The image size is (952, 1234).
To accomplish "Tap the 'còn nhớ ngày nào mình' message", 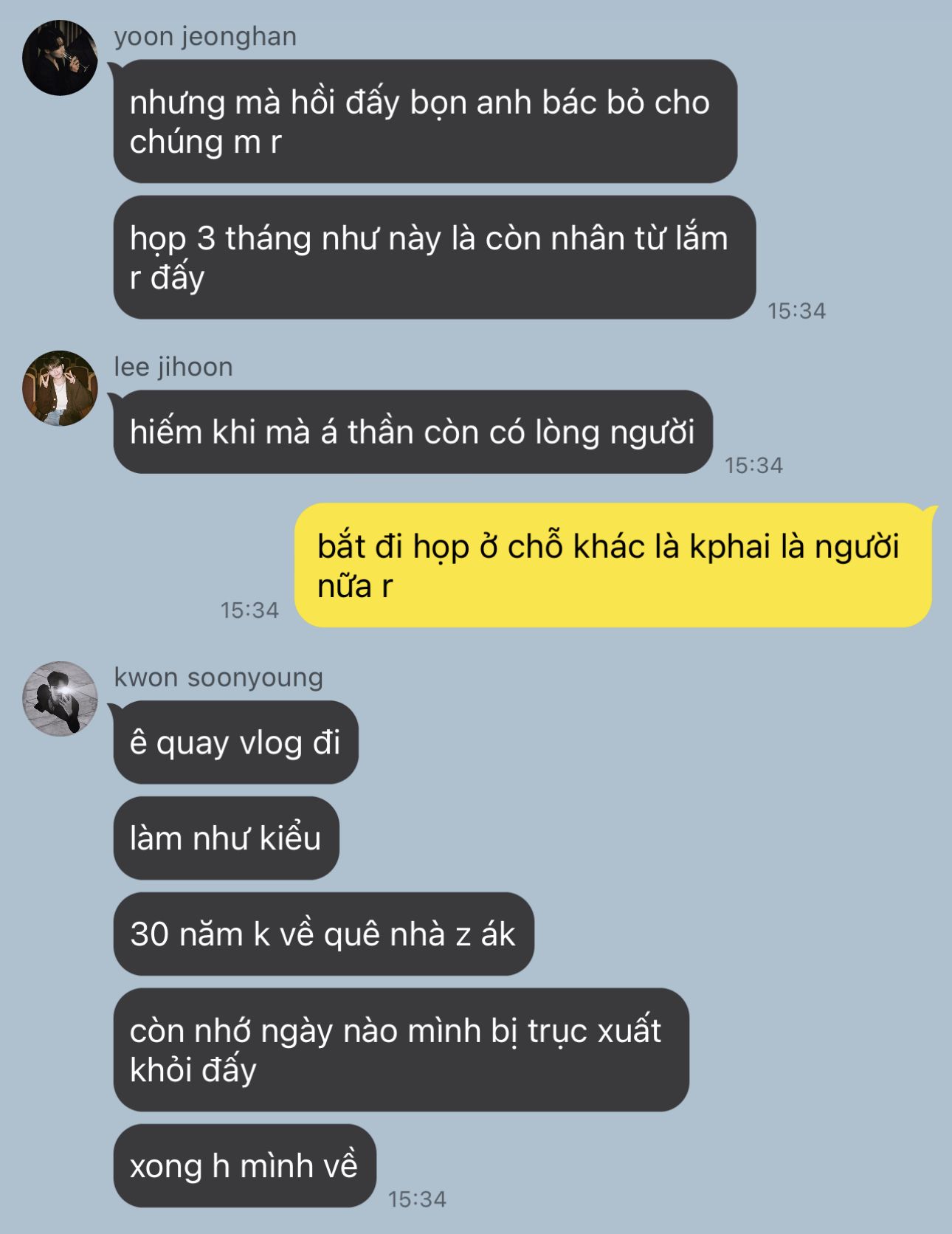I will coord(401,1050).
